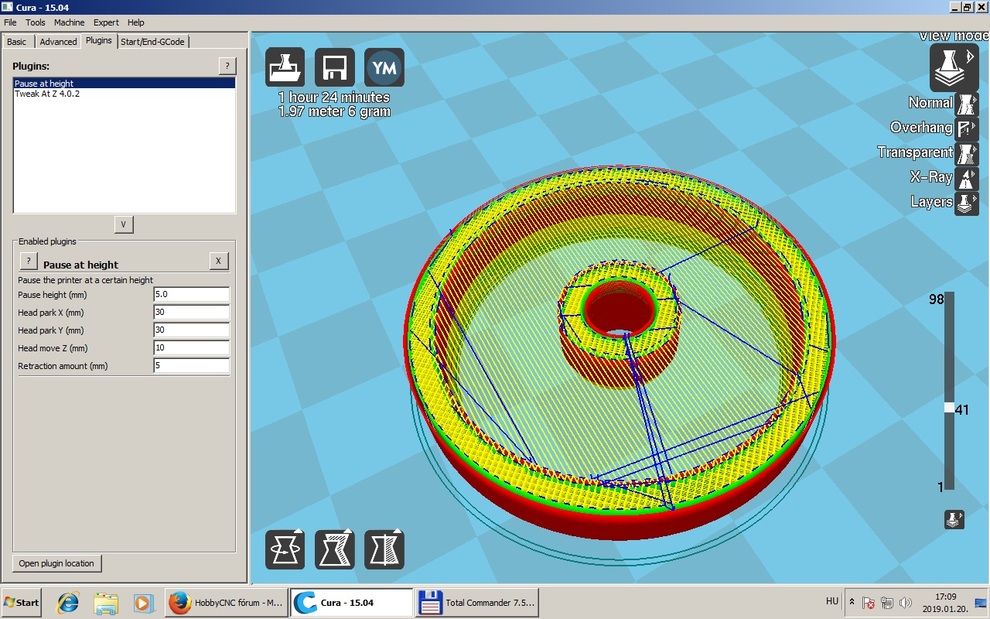Click the Save toolpath floppy icon
This screenshot has width=990, height=619.
pyautogui.click(x=335, y=68)
